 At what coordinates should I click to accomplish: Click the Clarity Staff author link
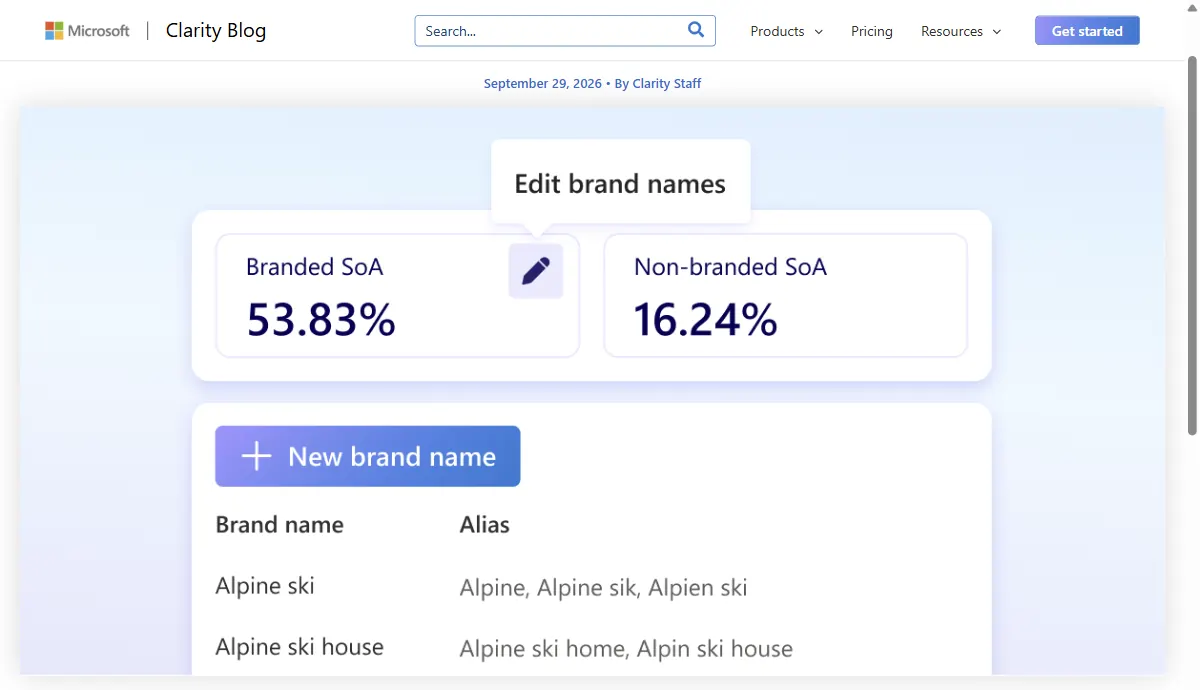tap(667, 84)
